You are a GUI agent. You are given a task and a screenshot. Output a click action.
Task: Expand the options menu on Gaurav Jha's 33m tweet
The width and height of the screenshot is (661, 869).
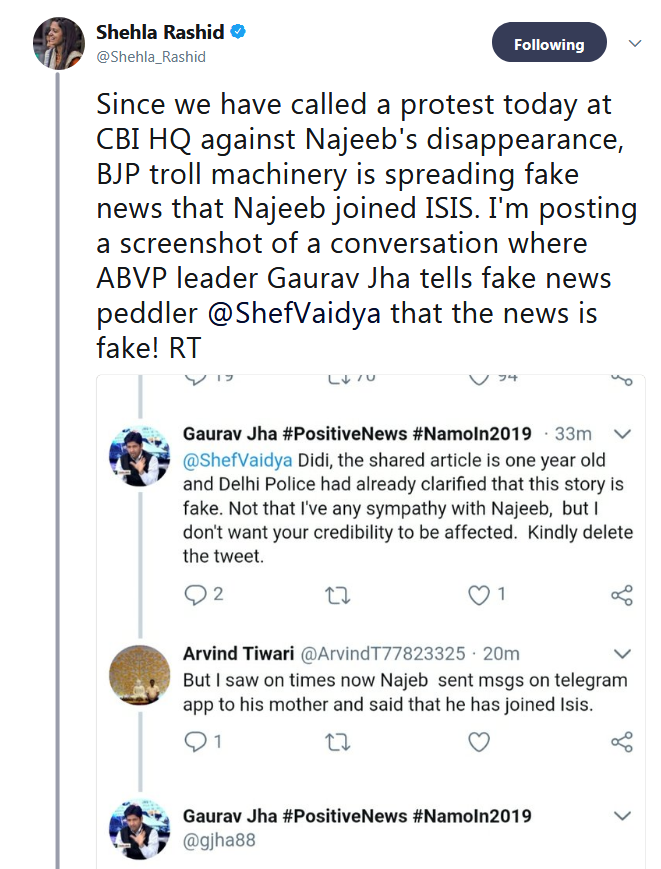coord(621,434)
